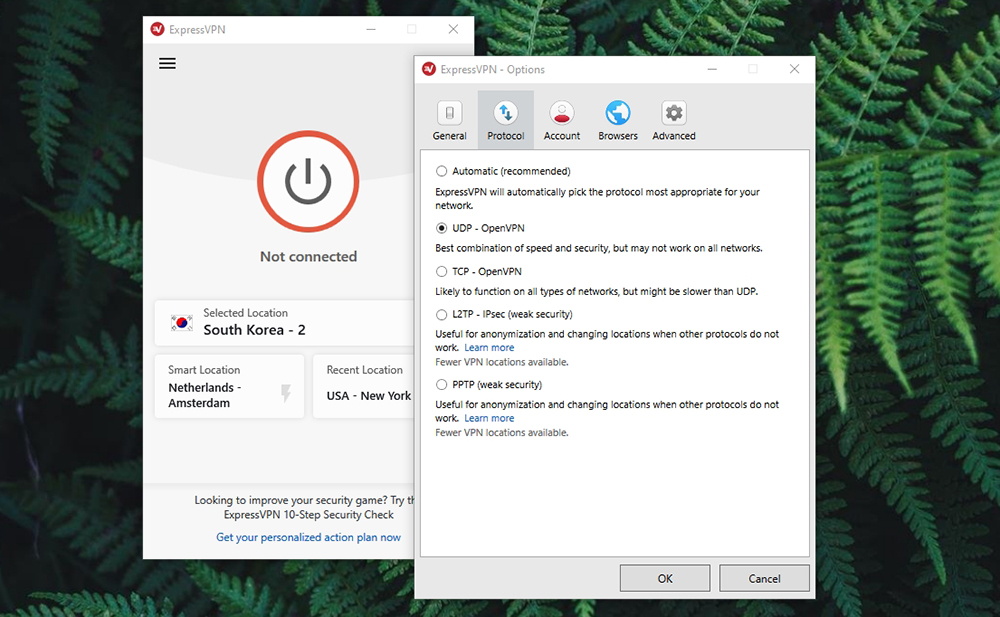Click the ExpressVPN logo in main window title bar
Screen dimensions: 1000x617
tap(157, 29)
